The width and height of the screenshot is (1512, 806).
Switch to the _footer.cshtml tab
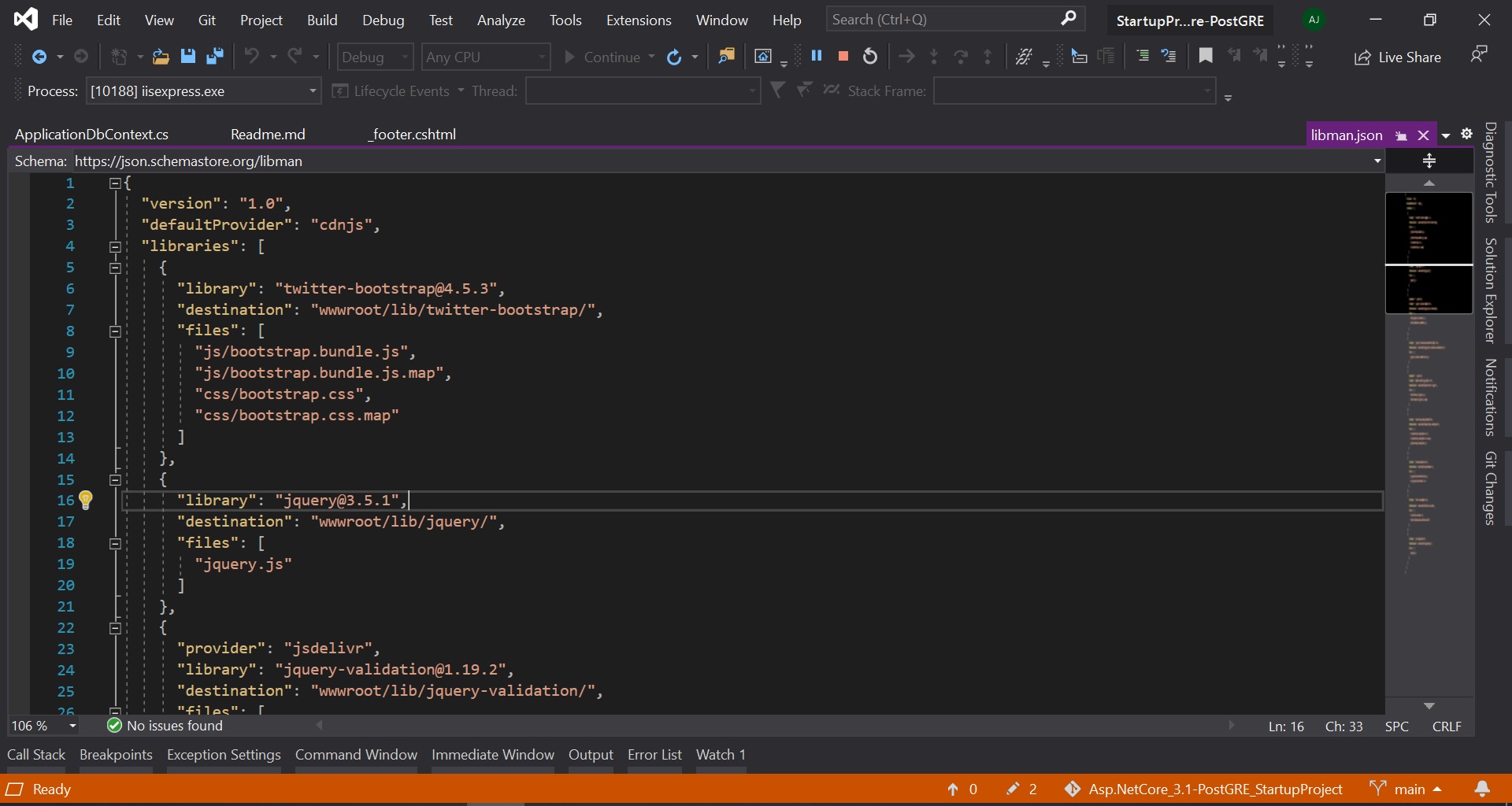point(412,135)
